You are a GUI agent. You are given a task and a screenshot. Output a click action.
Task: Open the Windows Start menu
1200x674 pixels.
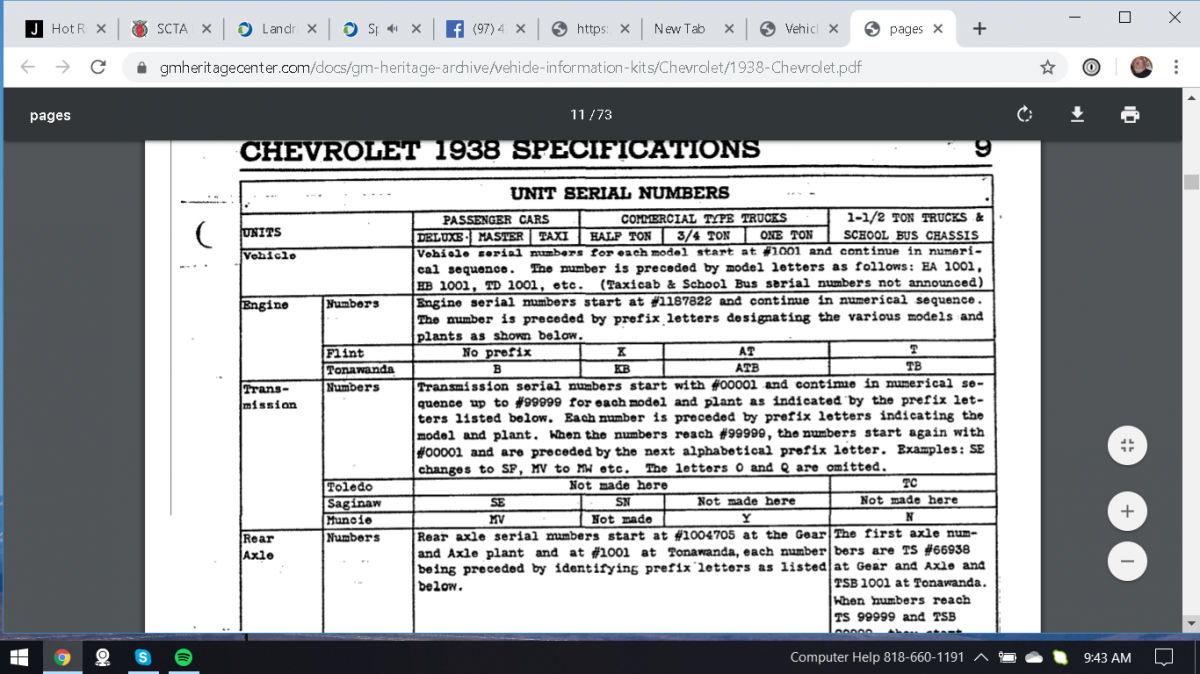pyautogui.click(x=20, y=657)
